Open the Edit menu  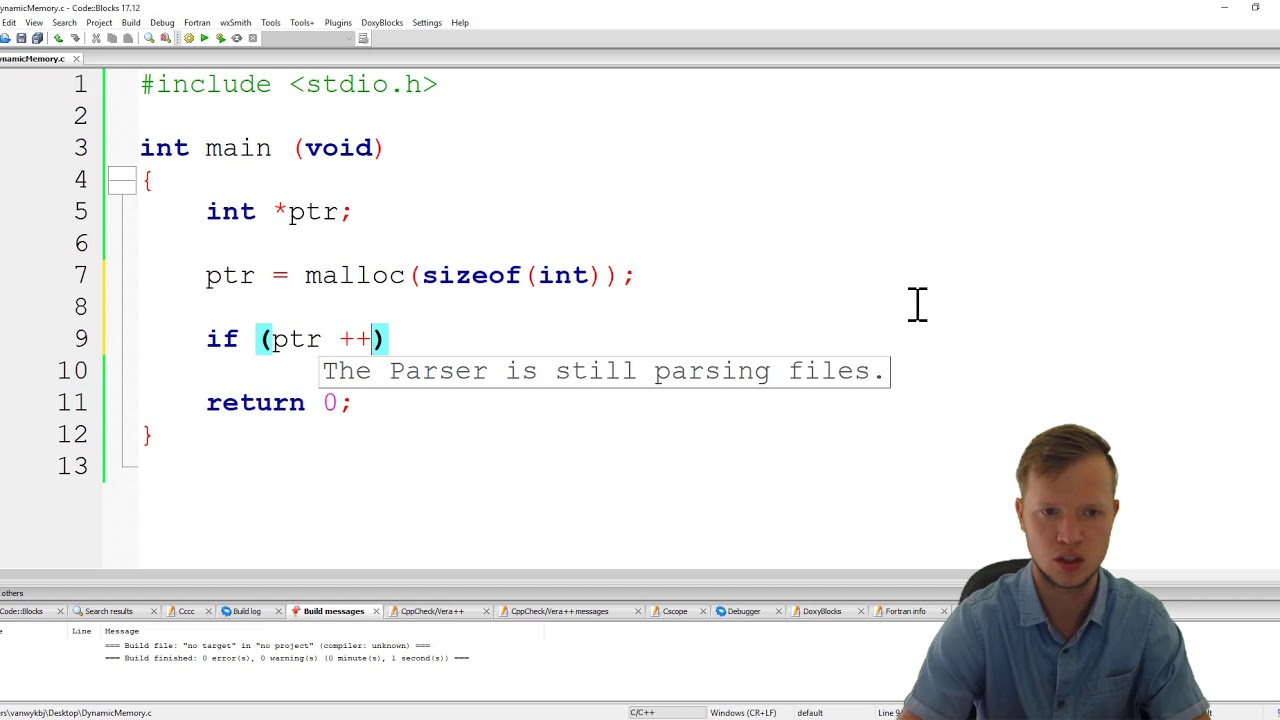(8, 22)
